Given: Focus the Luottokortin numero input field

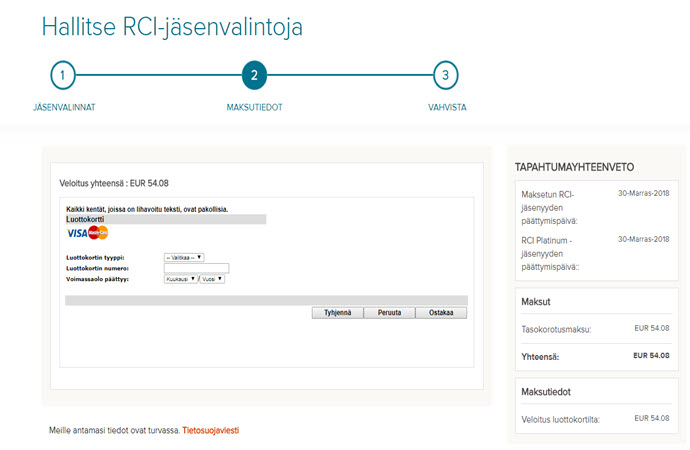Looking at the screenshot, I should [x=196, y=268].
